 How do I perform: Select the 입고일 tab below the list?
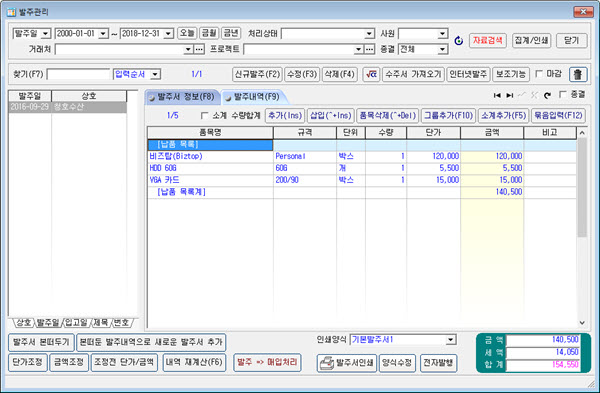pyautogui.click(x=76, y=323)
